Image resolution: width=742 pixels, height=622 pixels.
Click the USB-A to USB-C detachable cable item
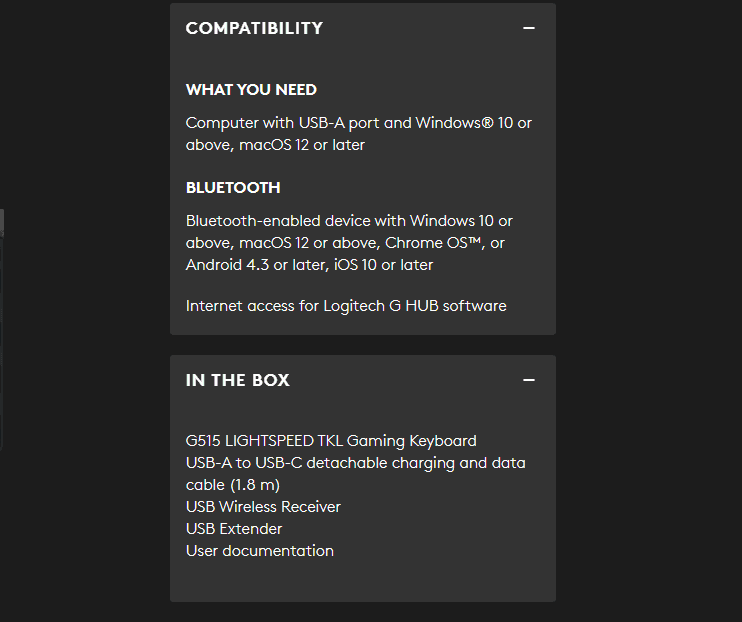355,463
